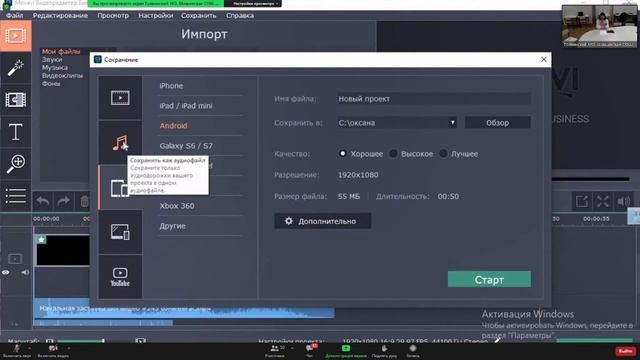Select the Хорошее quality radio button
Viewport: 640px width, 360px height.
coord(342,153)
